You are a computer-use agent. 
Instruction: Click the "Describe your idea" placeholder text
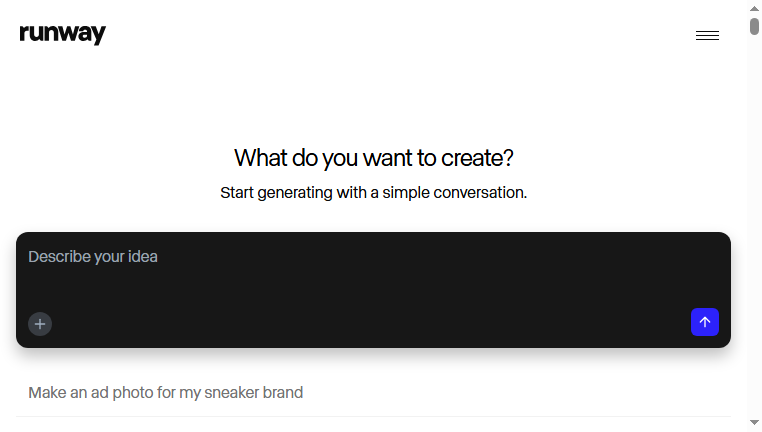tap(93, 257)
